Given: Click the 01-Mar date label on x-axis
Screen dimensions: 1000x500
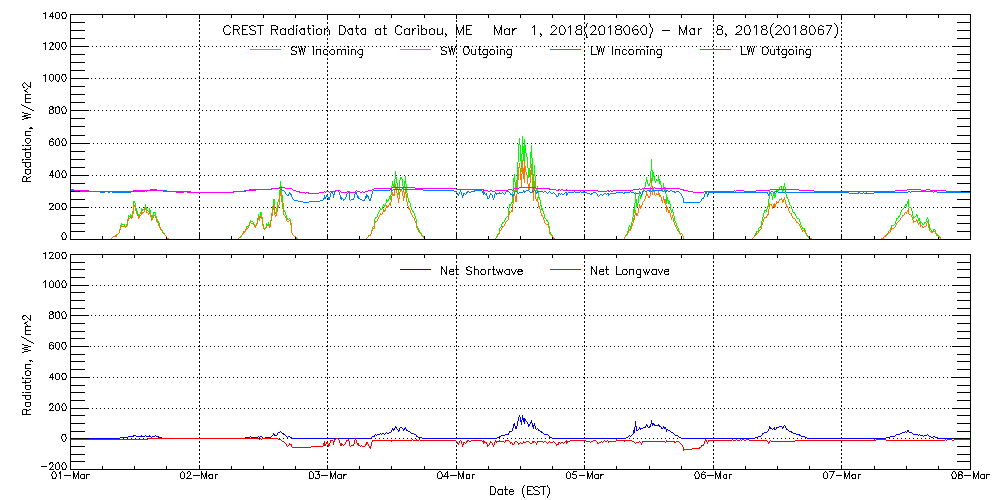Looking at the screenshot, I should tap(71, 476).
